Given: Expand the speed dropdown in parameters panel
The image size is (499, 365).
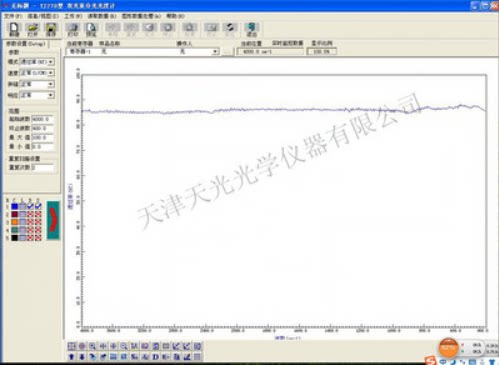Looking at the screenshot, I should [51, 73].
